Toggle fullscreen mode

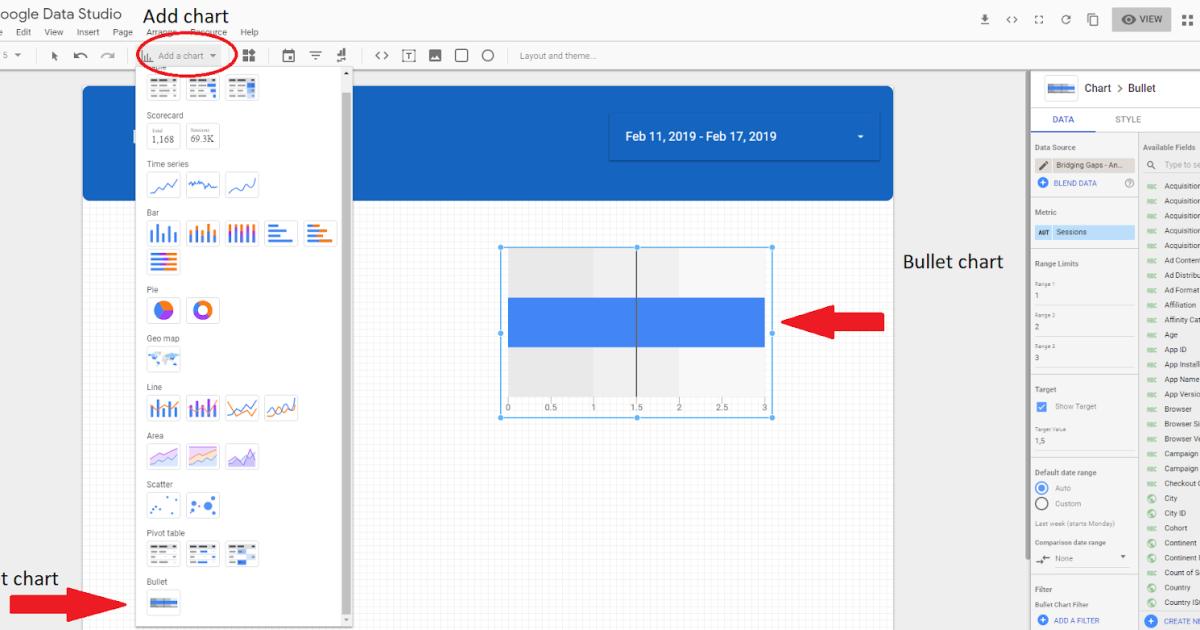click(x=1039, y=19)
